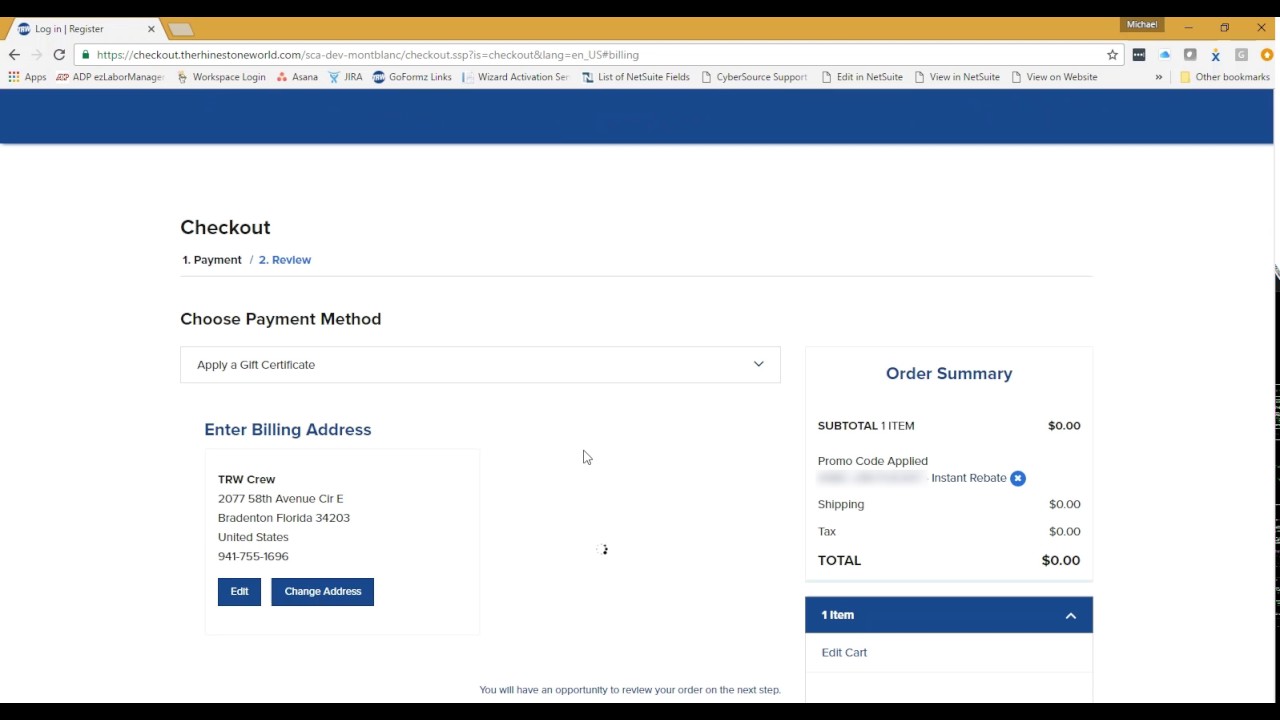This screenshot has width=1280, height=720.
Task: Bookmark this page with the star icon
Action: tap(1112, 55)
